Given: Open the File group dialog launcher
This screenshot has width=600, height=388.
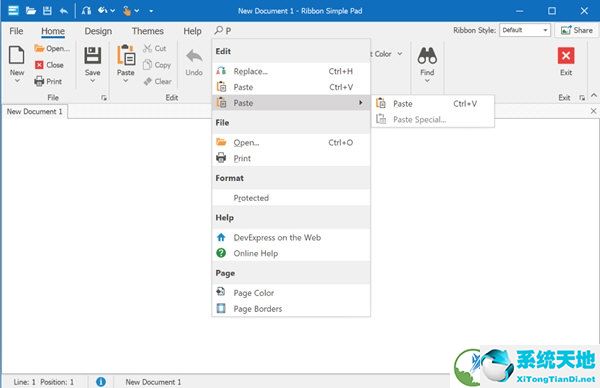Looking at the screenshot, I should pyautogui.click(x=104, y=98).
